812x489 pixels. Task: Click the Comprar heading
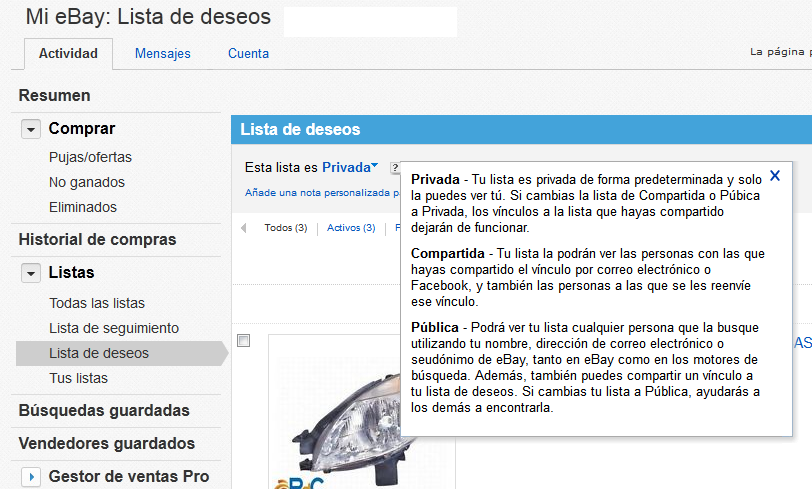coord(82,128)
